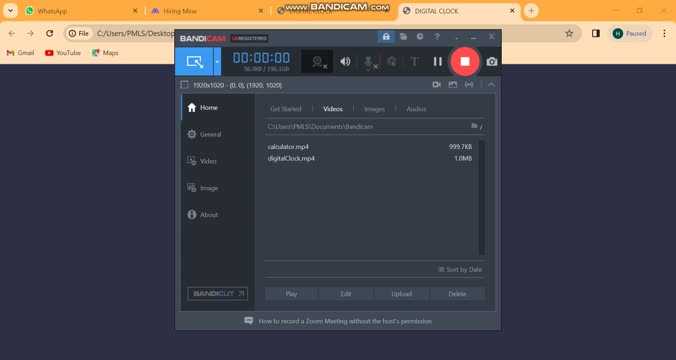Switch to the Images tab
Image resolution: width=676 pixels, height=360 pixels.
(x=374, y=109)
